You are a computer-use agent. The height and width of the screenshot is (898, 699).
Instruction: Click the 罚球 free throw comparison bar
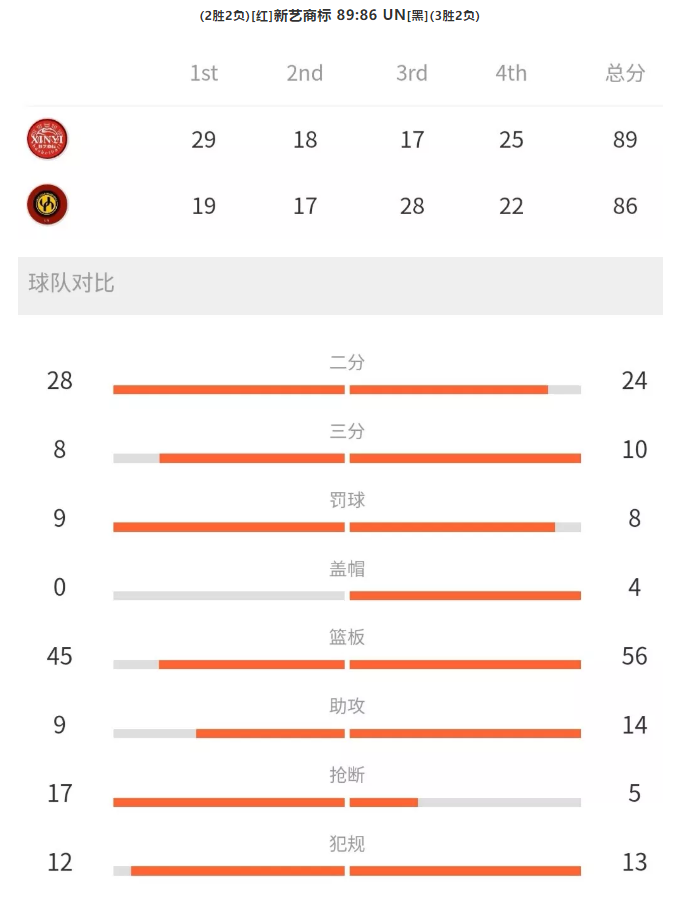(x=347, y=527)
